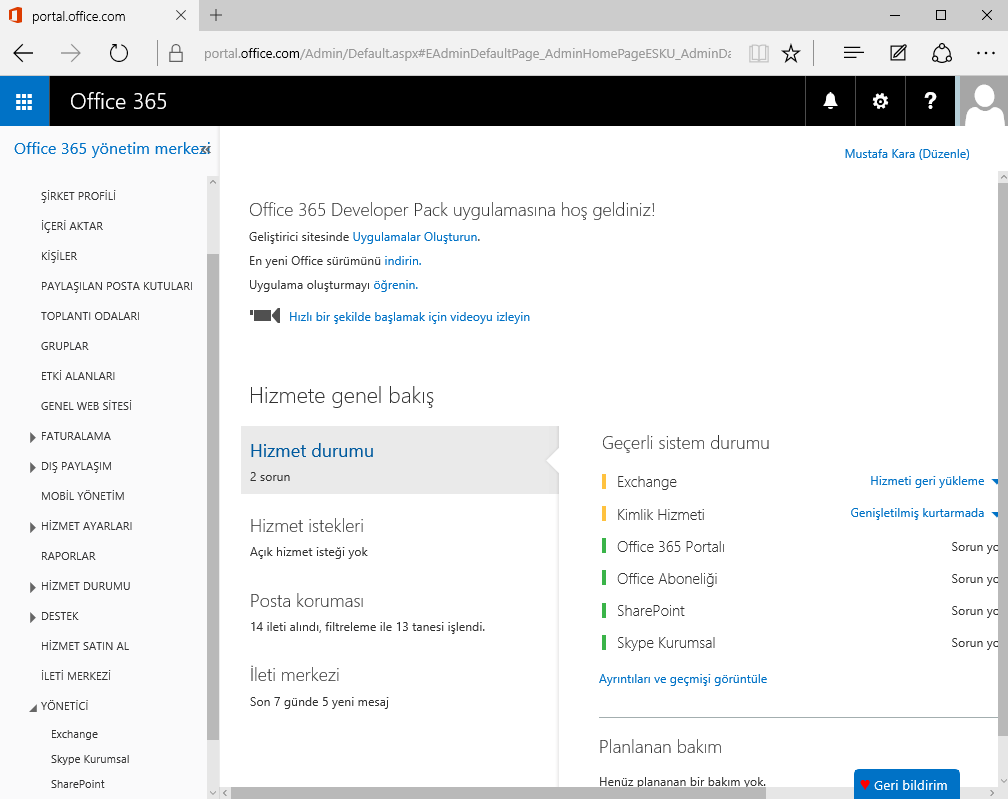Image resolution: width=1008 pixels, height=799 pixels.
Task: Follow the Uygulamalar Oluşturun link
Action: 415,237
